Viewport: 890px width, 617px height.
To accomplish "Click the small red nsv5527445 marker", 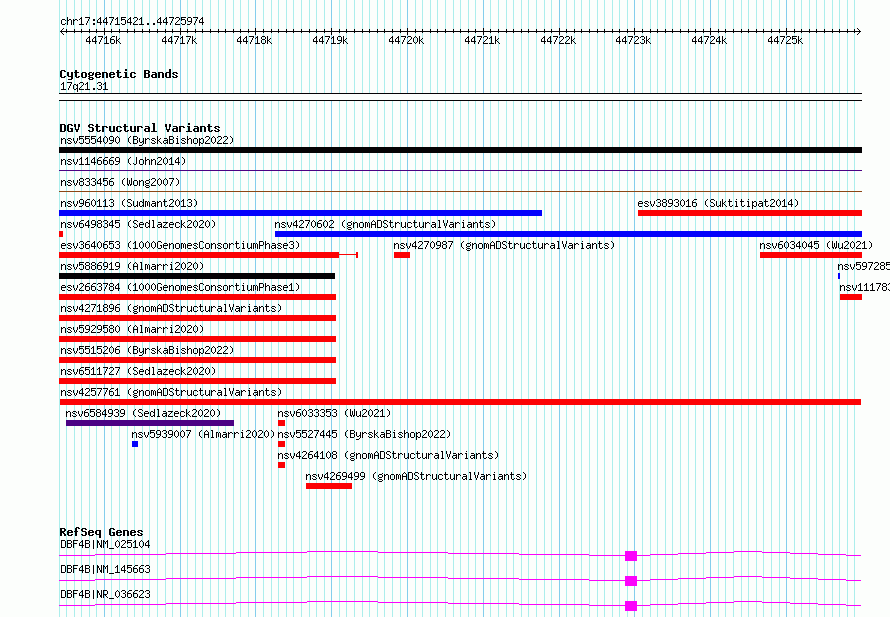I will point(282,444).
